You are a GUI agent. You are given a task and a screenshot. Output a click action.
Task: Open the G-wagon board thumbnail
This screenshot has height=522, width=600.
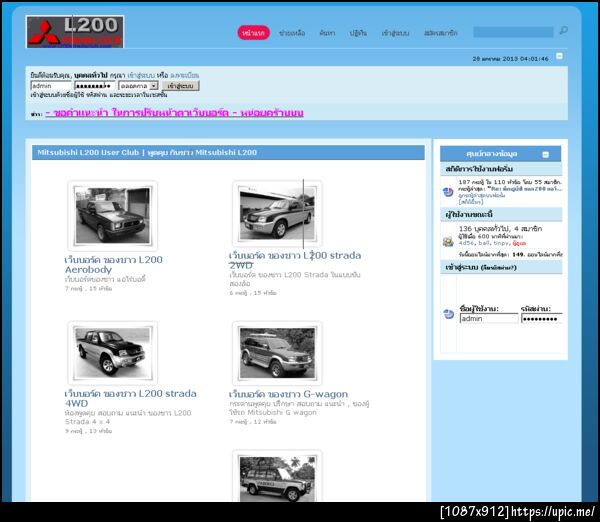pyautogui.click(x=277, y=353)
